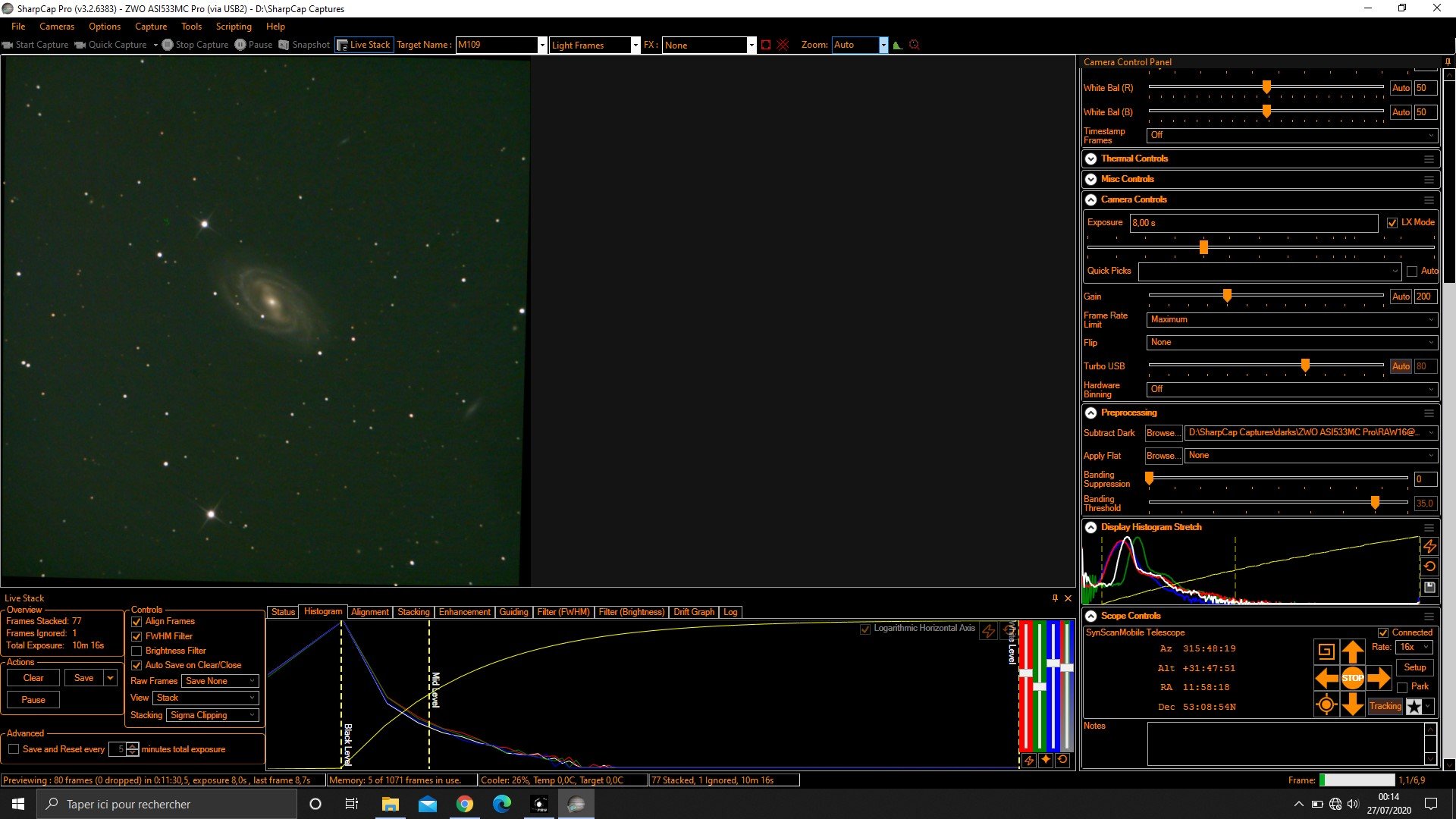The image size is (1456, 819).
Task: Switch to the Drift Graph tab
Action: (x=694, y=612)
